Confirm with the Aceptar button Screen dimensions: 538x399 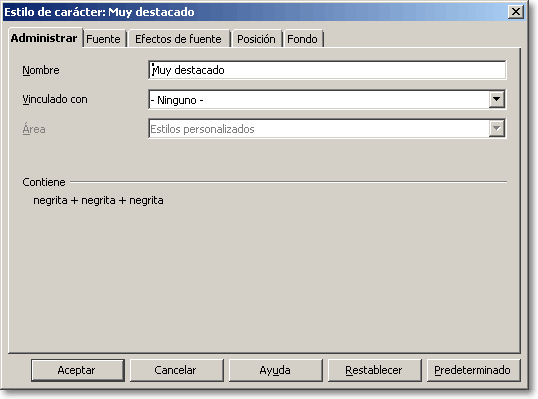[77, 370]
